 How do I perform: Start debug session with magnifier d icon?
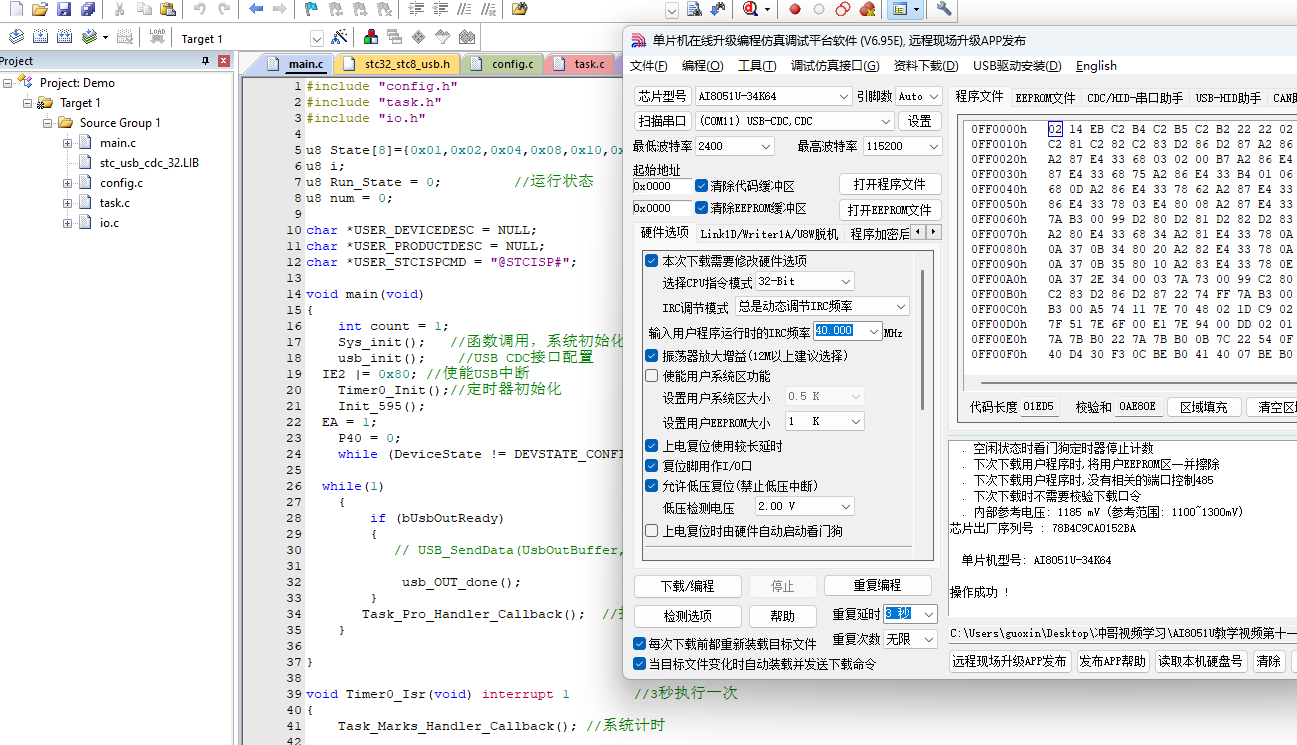point(750,9)
